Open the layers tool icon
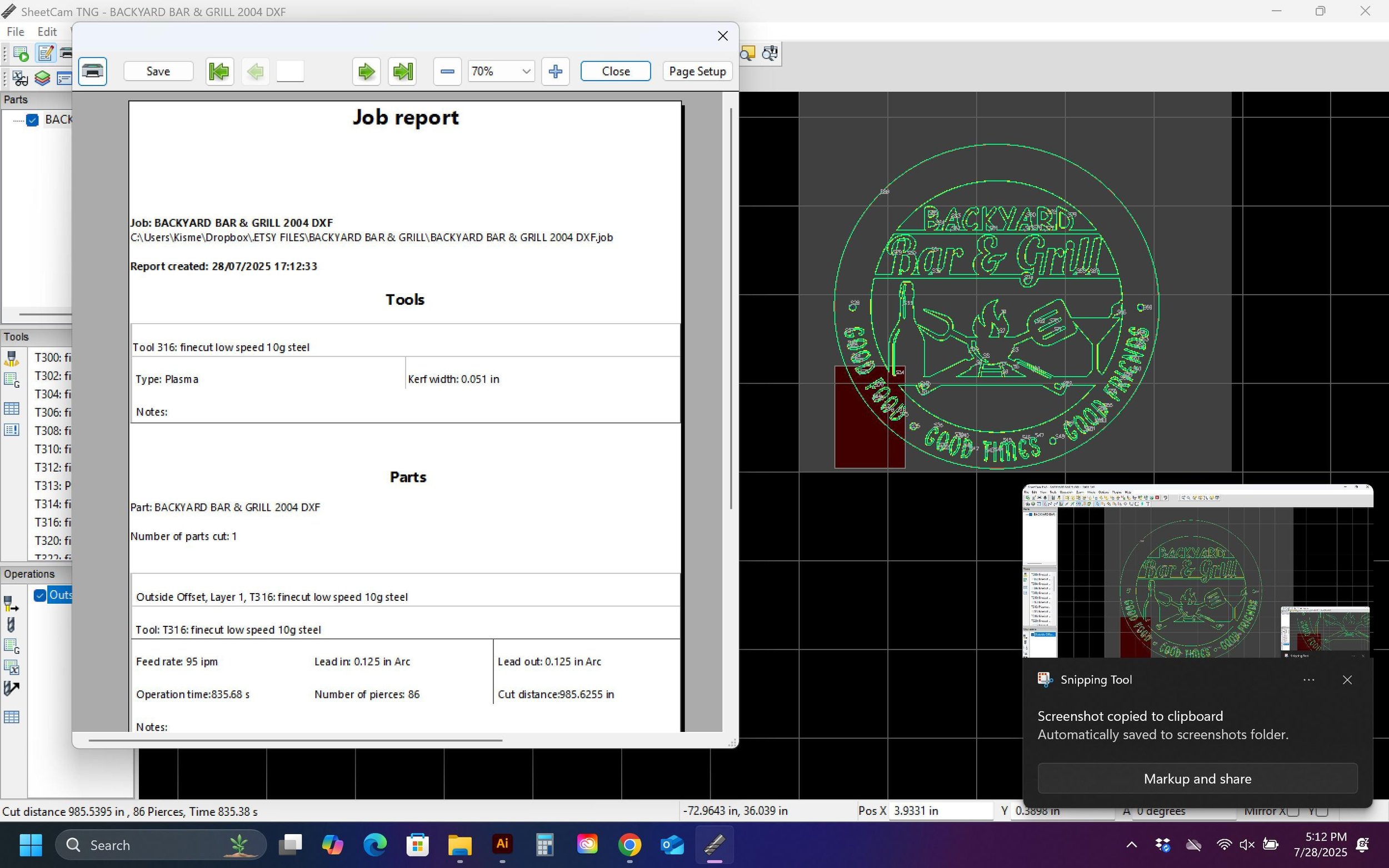Screen dimensions: 1389x868 click(x=42, y=78)
